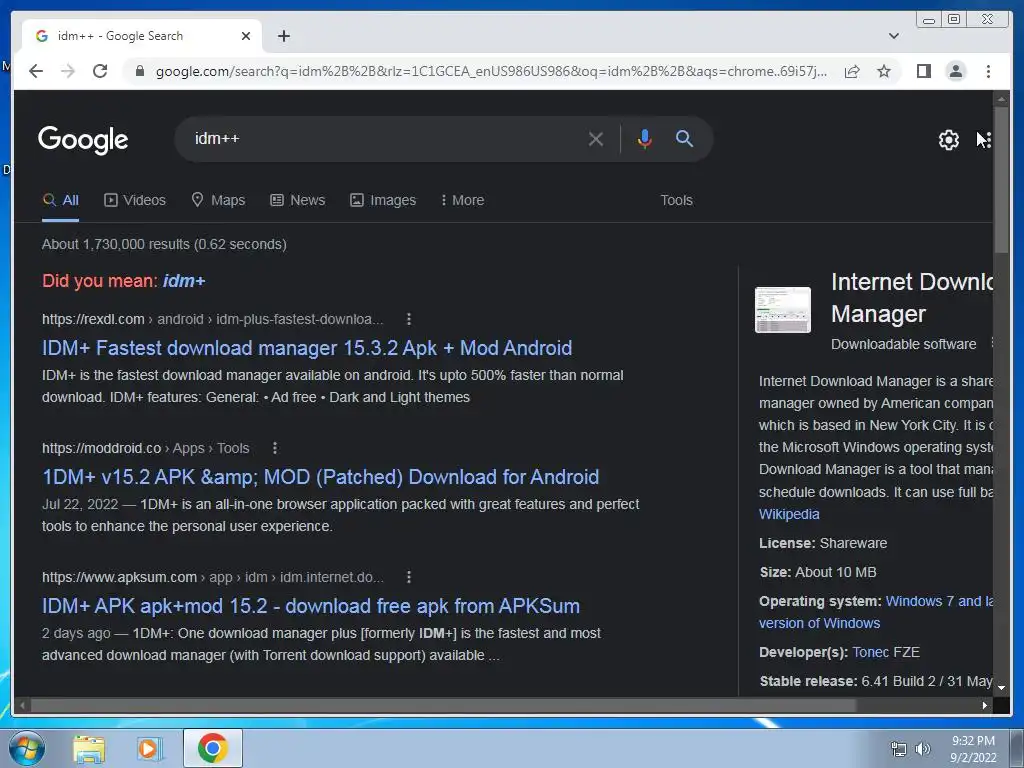Viewport: 1024px width, 768px height.
Task: Click the padlock site info icon
Action: click(x=139, y=71)
